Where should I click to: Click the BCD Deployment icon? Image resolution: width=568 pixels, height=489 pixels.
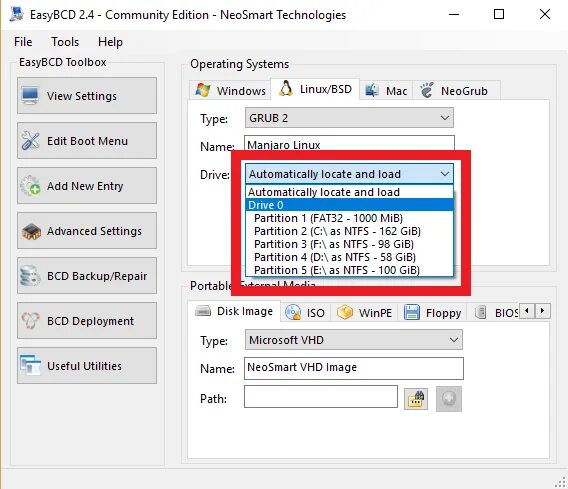(x=30, y=321)
